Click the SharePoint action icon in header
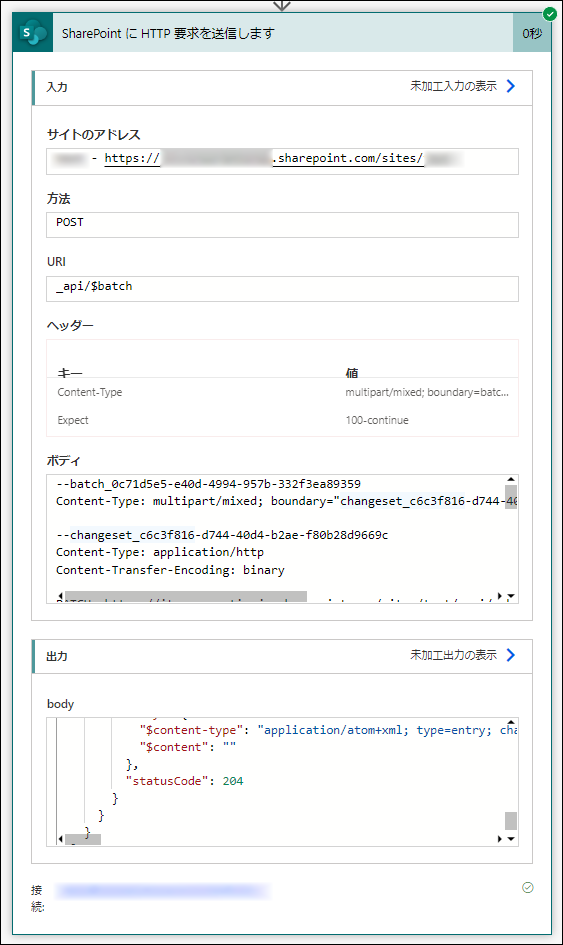 tap(33, 33)
